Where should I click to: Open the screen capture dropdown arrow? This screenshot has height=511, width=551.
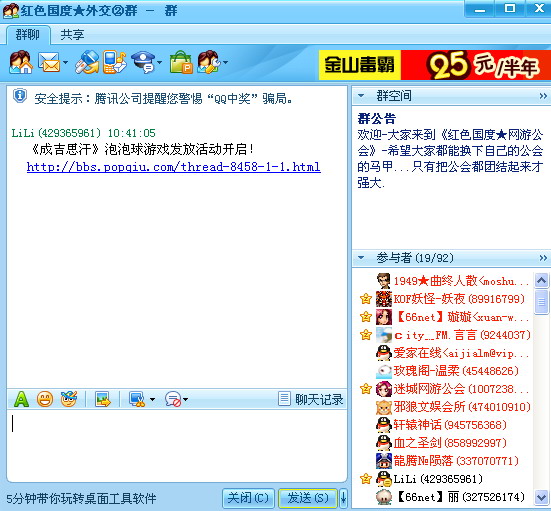pyautogui.click(x=152, y=400)
